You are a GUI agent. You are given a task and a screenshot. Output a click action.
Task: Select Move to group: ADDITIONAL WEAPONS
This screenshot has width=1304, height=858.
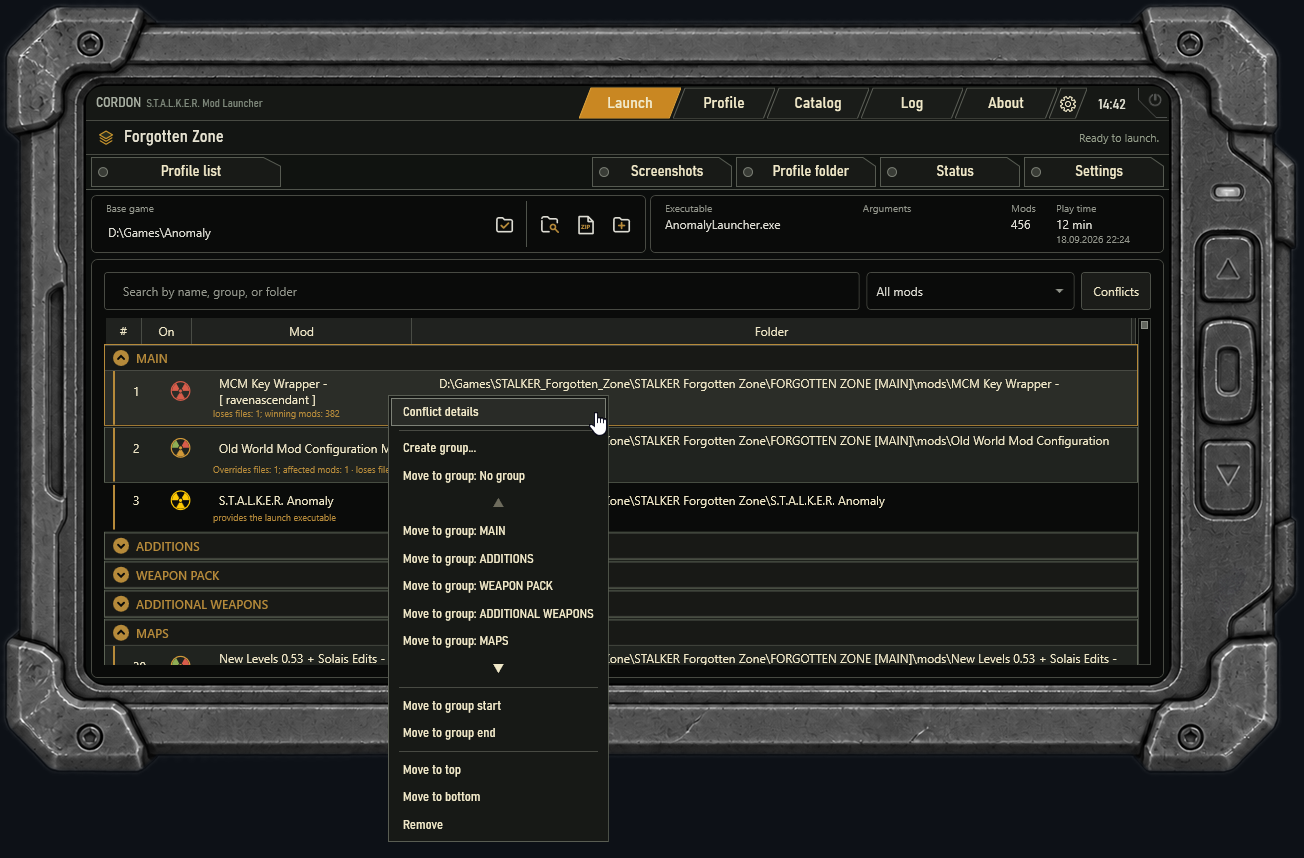point(498,614)
